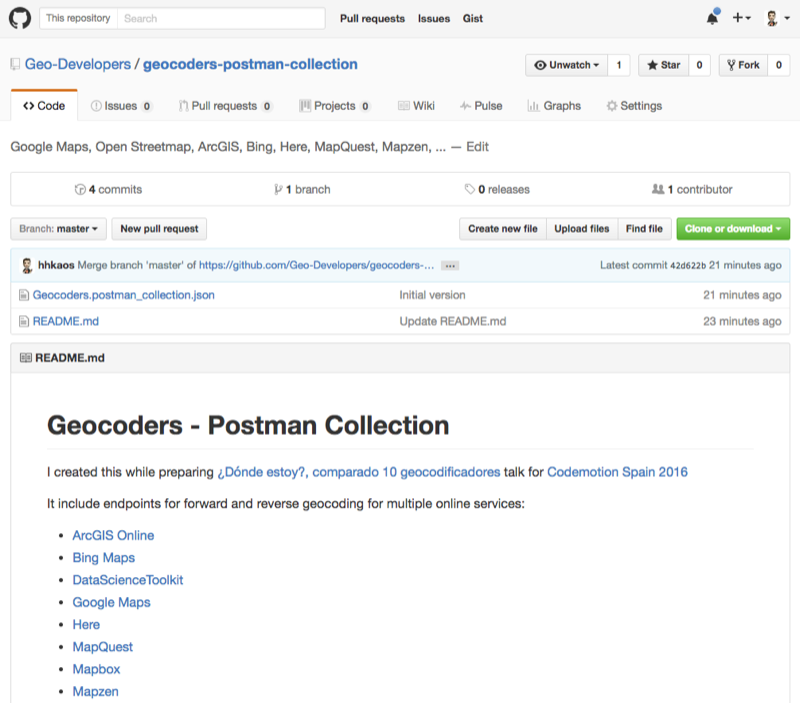
Task: Click the file icon beside README.md row
Action: pyautogui.click(x=23, y=321)
